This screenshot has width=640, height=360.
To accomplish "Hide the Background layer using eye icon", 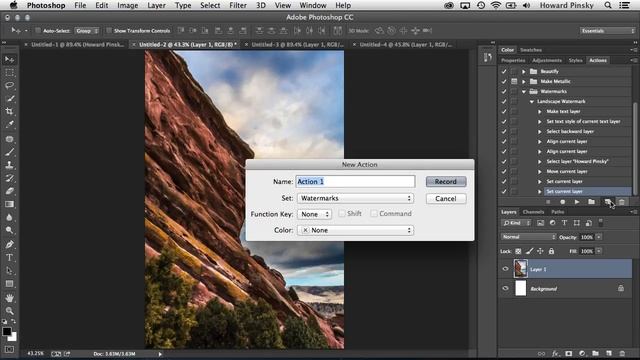I will (505, 289).
